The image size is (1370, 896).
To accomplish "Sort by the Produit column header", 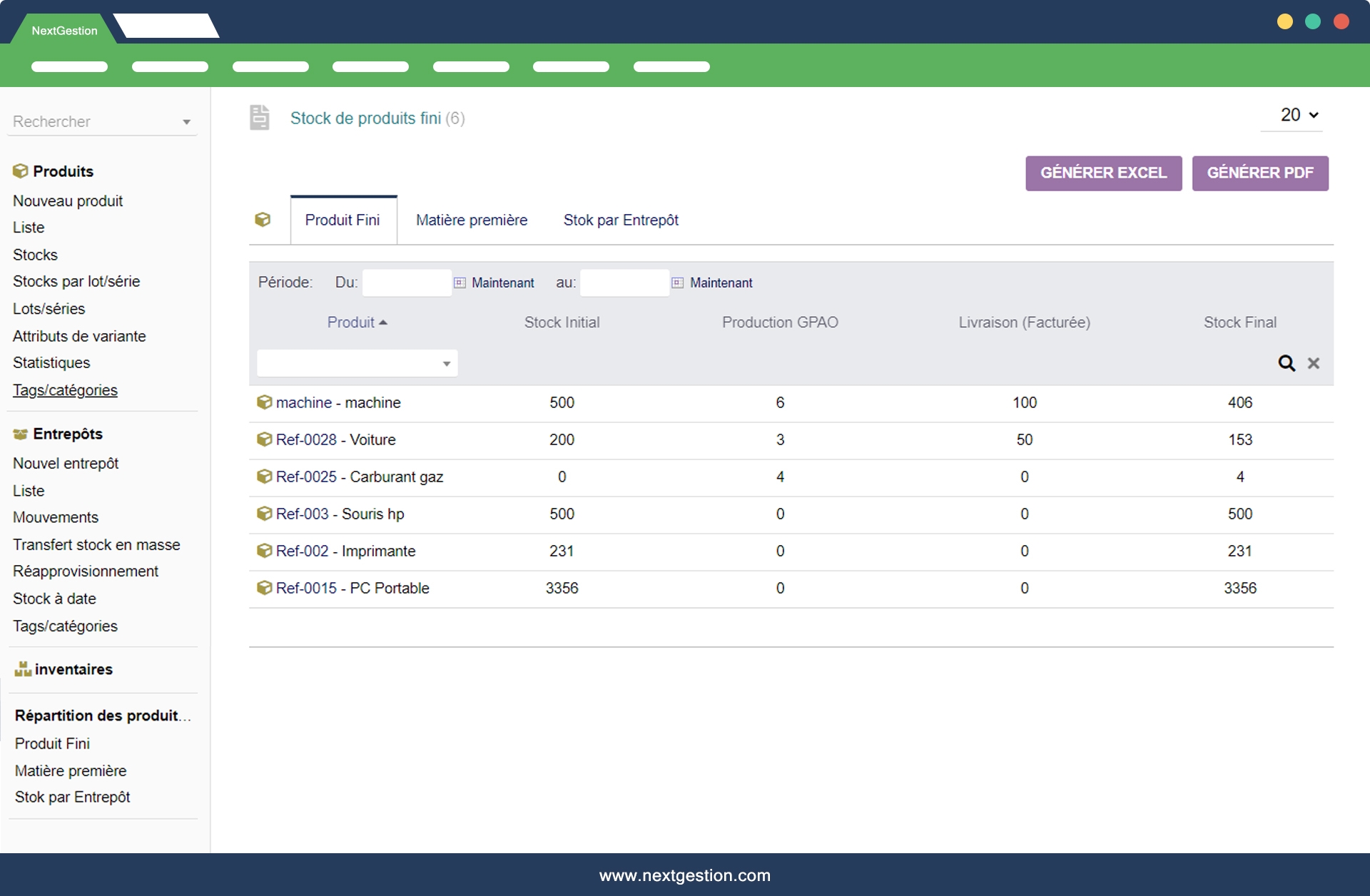I will (x=350, y=322).
